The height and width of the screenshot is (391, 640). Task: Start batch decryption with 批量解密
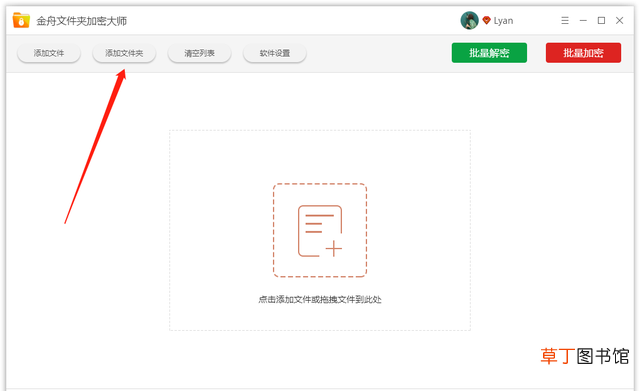point(489,53)
